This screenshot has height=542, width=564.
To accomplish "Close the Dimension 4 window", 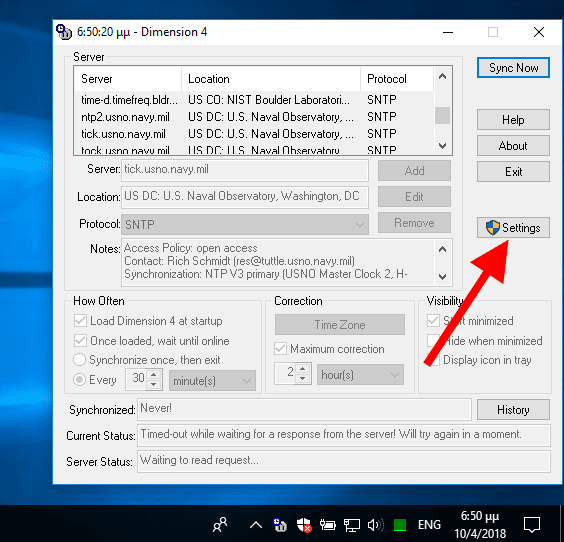I will [x=538, y=32].
